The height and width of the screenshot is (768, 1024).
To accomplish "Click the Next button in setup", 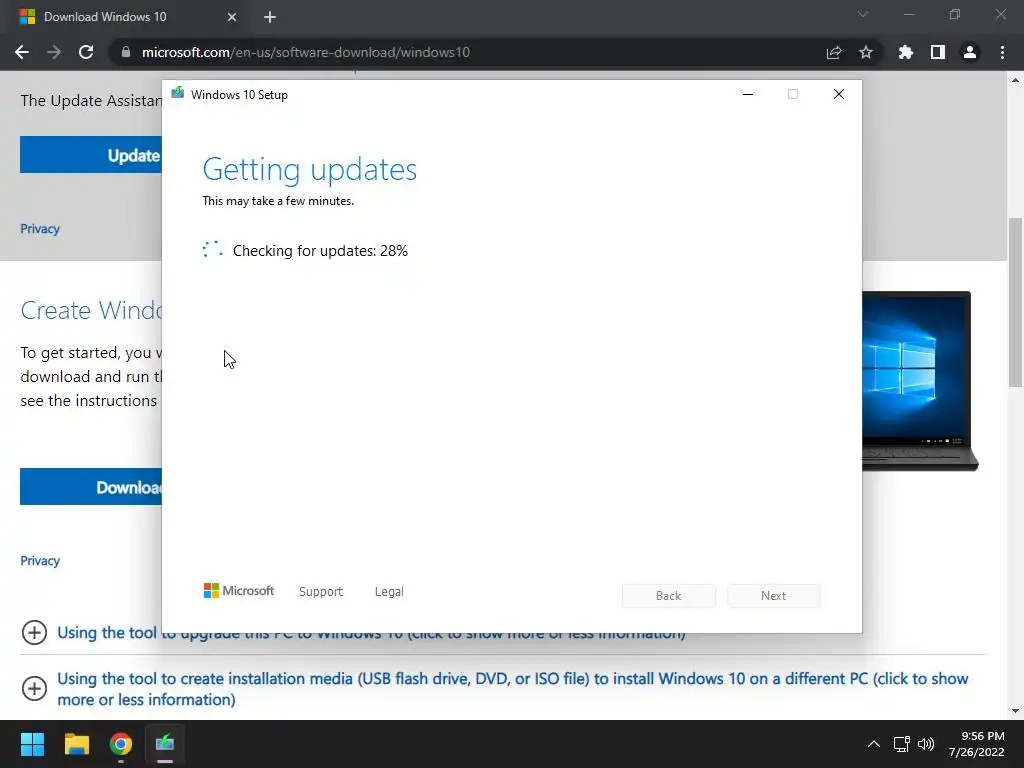I will pos(773,596).
